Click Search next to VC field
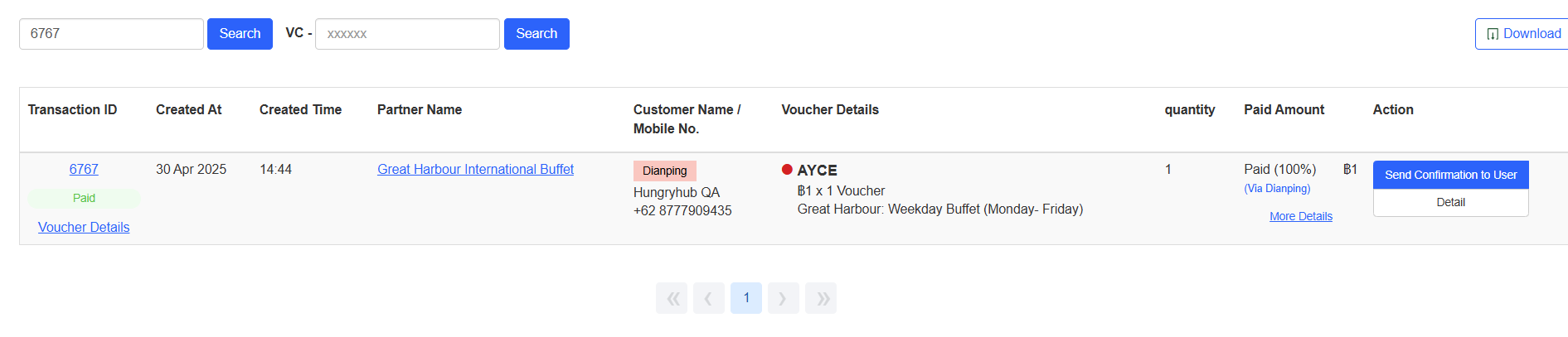 (536, 34)
